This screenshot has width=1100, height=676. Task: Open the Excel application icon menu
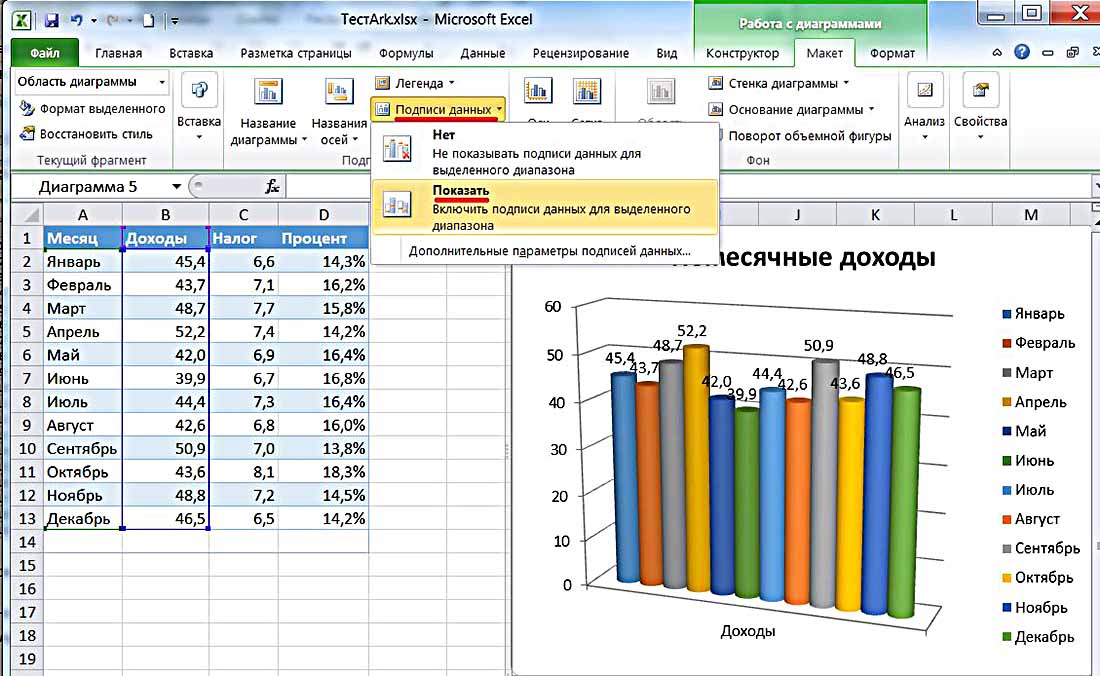pos(21,20)
